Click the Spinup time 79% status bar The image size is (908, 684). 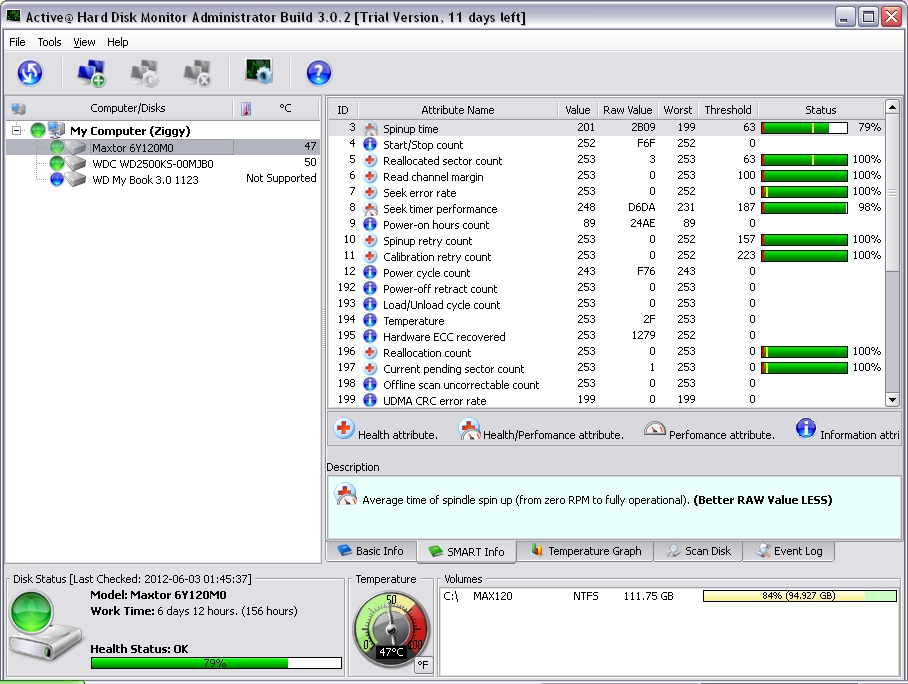[x=804, y=128]
